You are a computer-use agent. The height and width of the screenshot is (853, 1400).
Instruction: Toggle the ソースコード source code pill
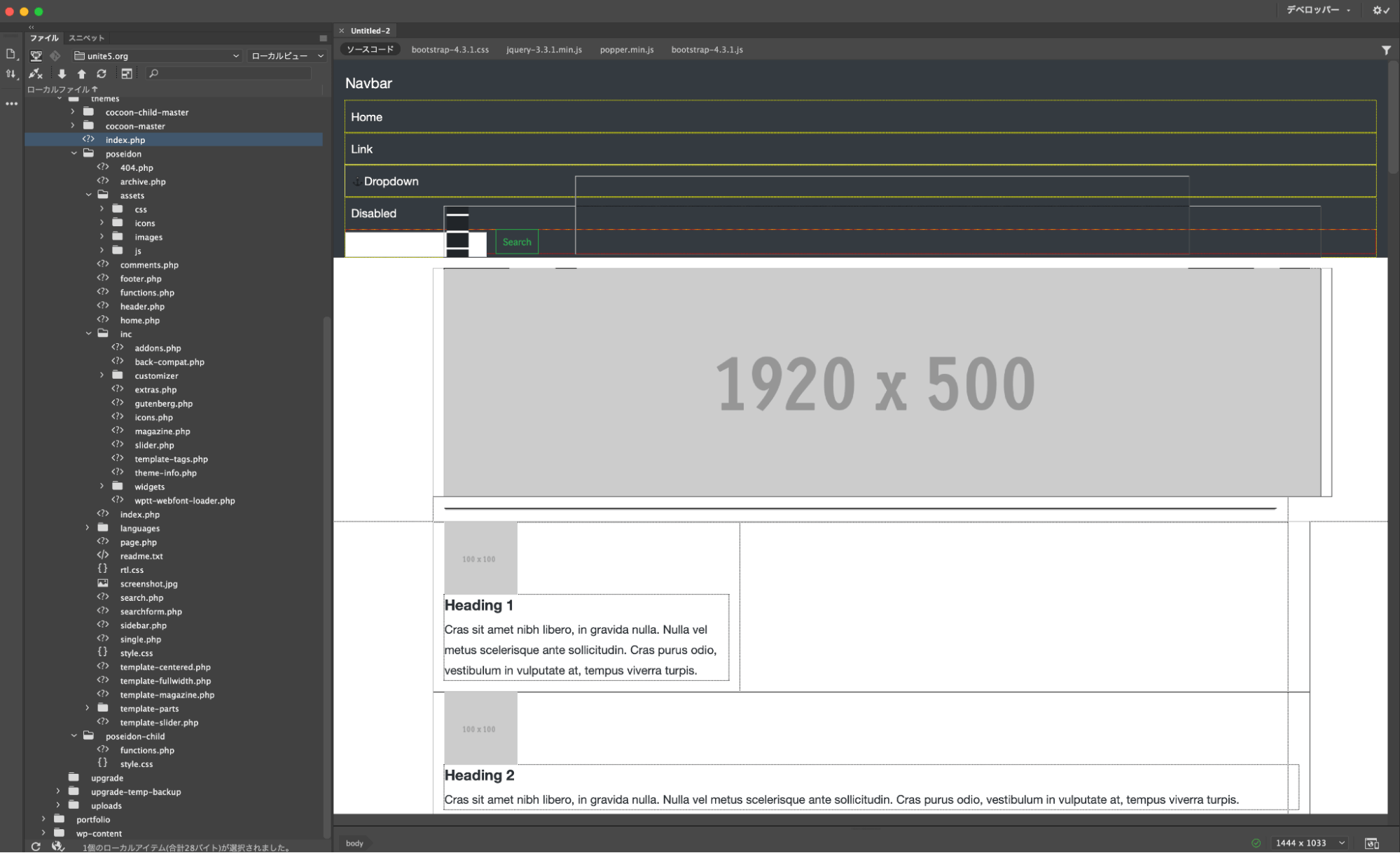pyautogui.click(x=370, y=50)
